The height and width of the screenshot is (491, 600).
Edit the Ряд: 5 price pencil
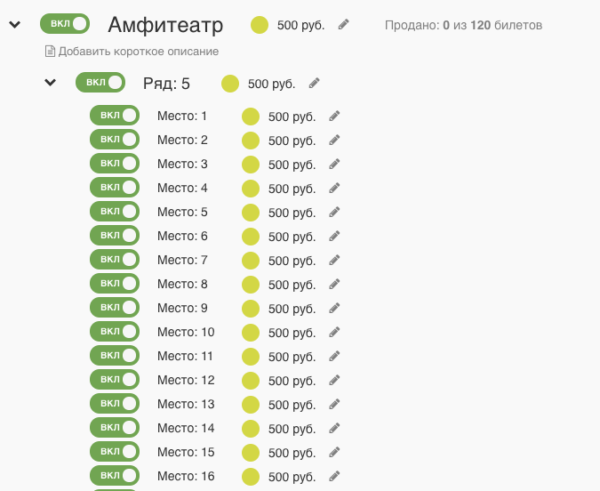[x=314, y=83]
